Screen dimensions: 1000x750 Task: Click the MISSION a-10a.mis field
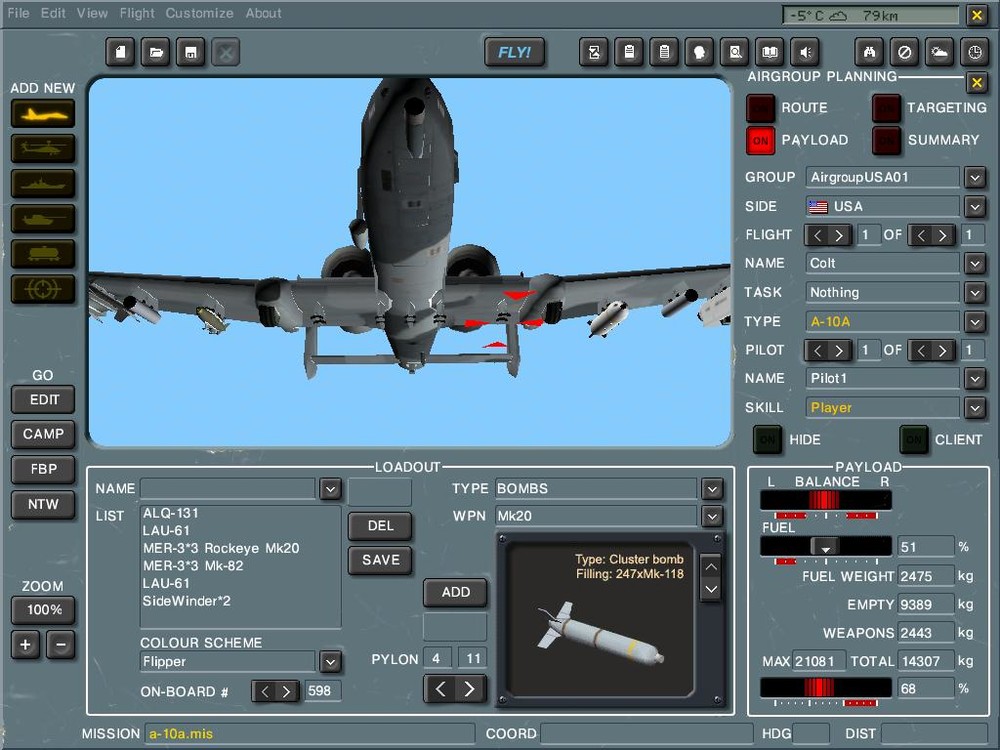[310, 734]
